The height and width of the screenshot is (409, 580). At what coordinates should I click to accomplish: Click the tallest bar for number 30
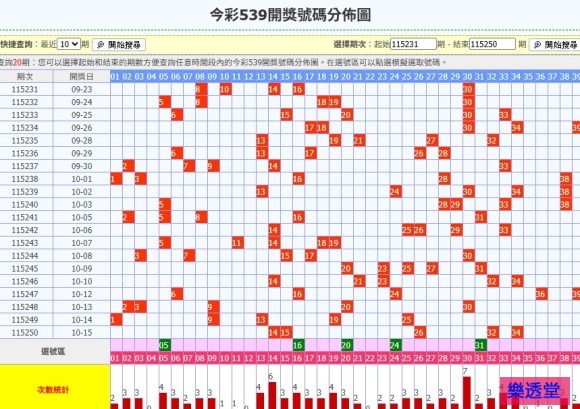pos(467,392)
